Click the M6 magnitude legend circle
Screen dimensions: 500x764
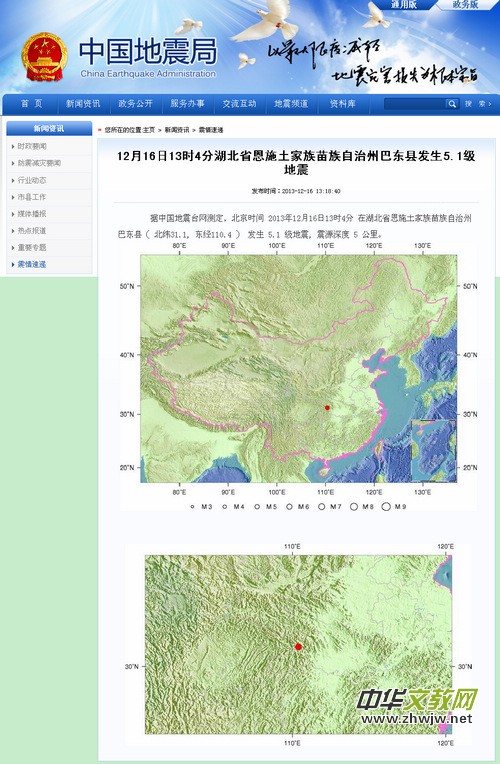pos(289,507)
